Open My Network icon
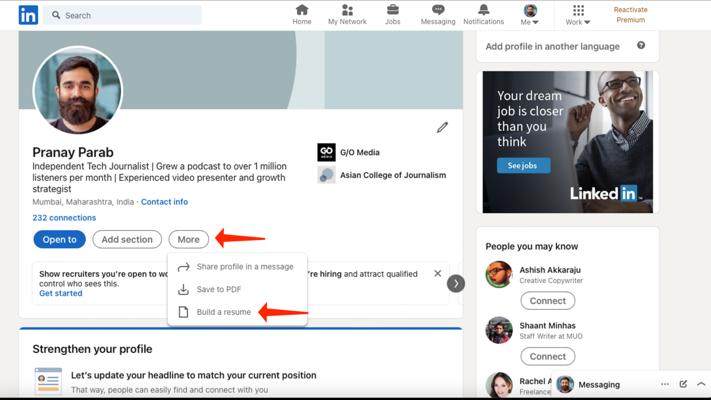This screenshot has width=711, height=400. coord(347,11)
